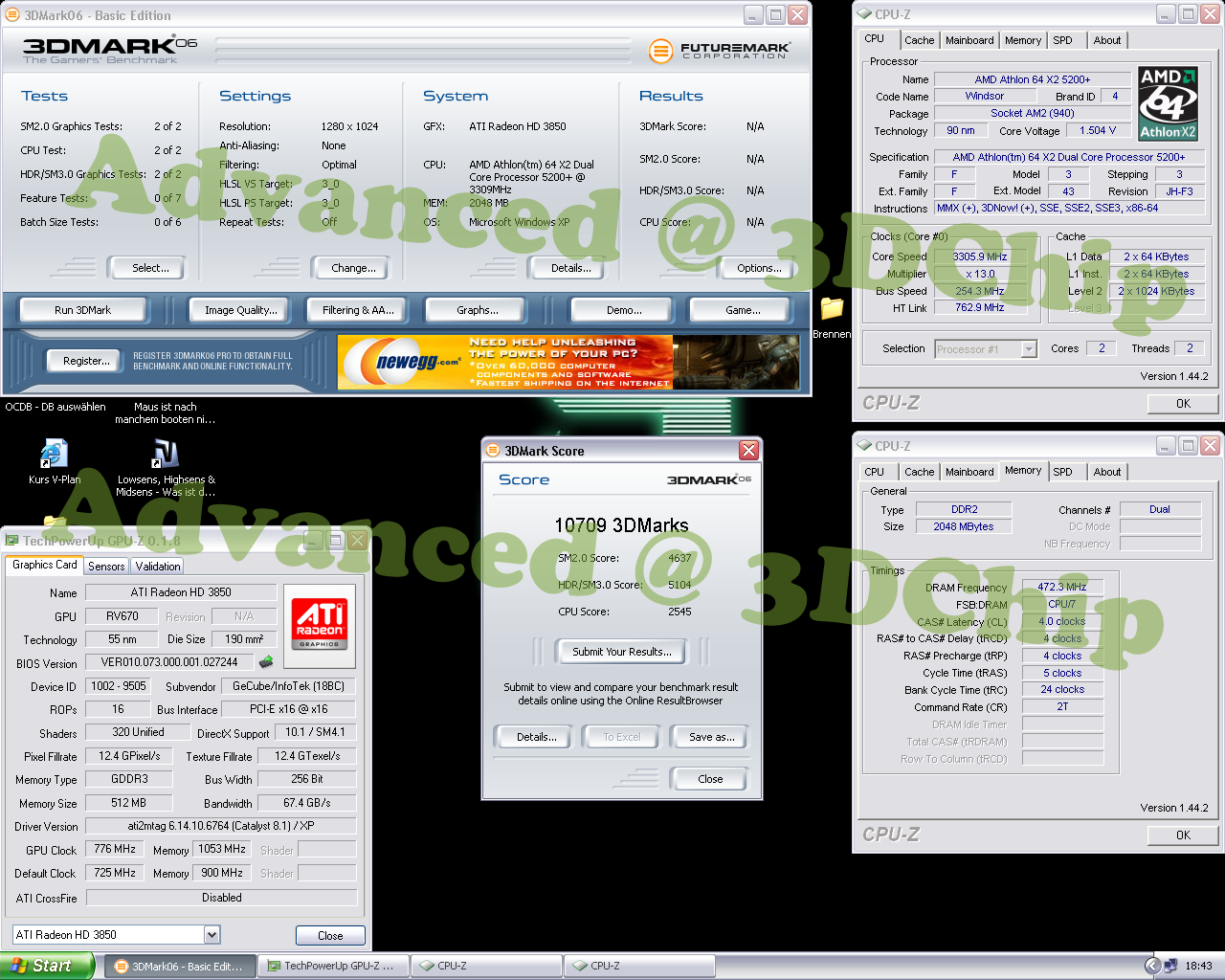The image size is (1225, 980).
Task: Click the network system tray icon
Action: click(1169, 966)
